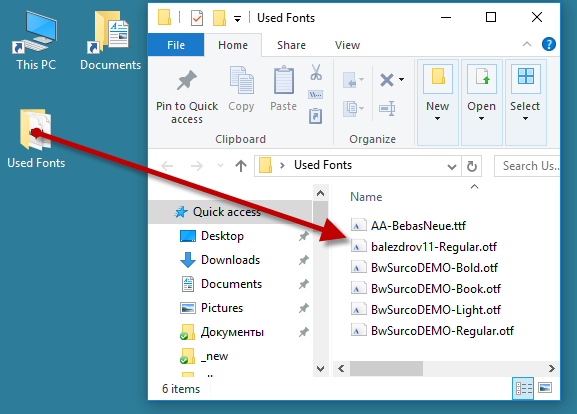Screen dimensions: 577x414
Task: Click the address bar Used Fonts path
Action: 323,165
